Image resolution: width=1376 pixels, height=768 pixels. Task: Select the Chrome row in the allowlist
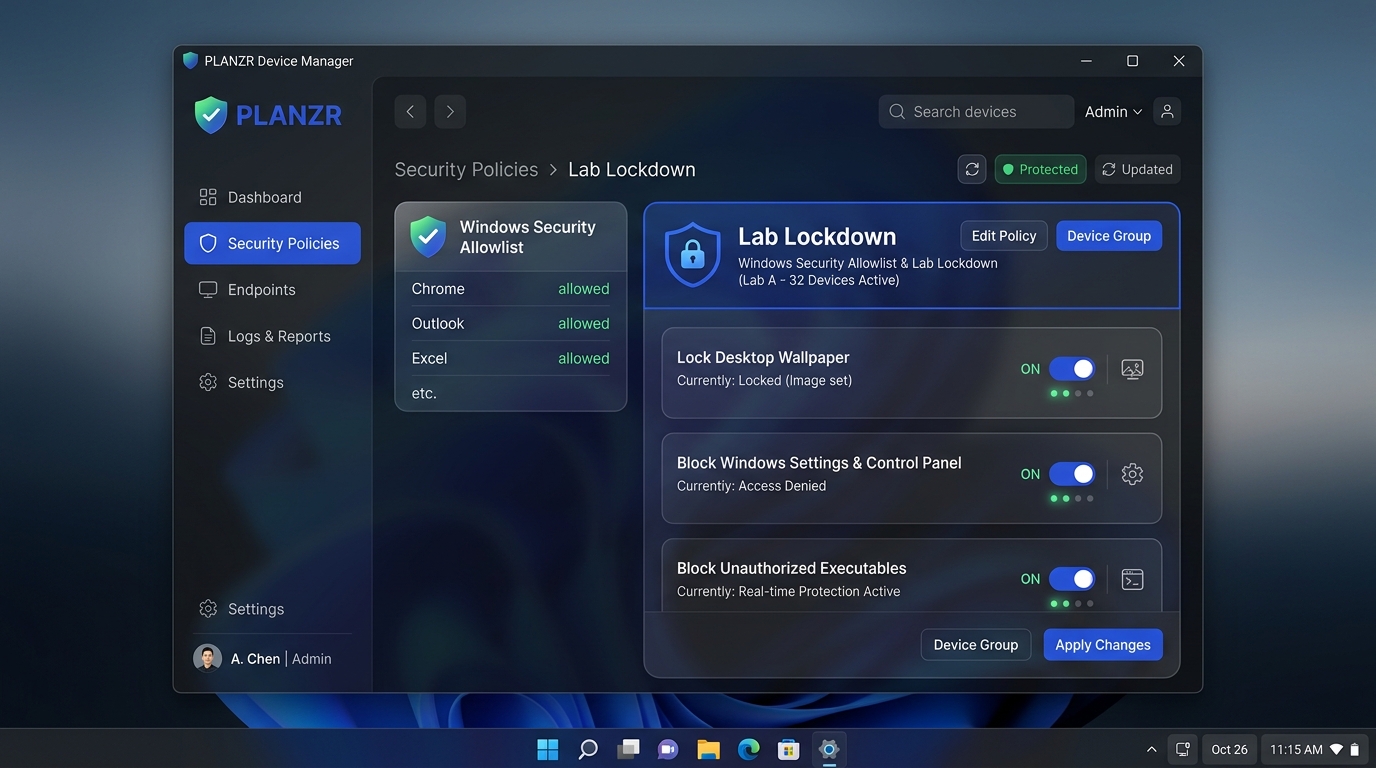point(510,289)
